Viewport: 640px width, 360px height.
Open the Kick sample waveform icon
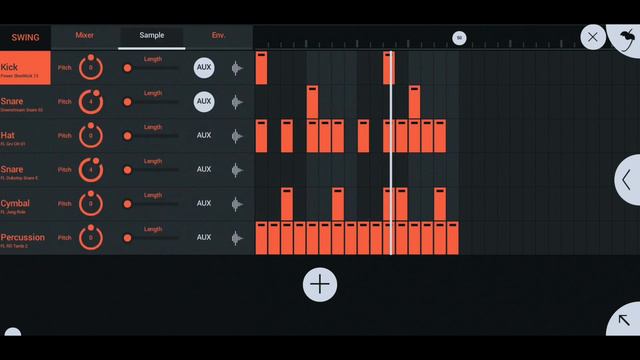237,68
